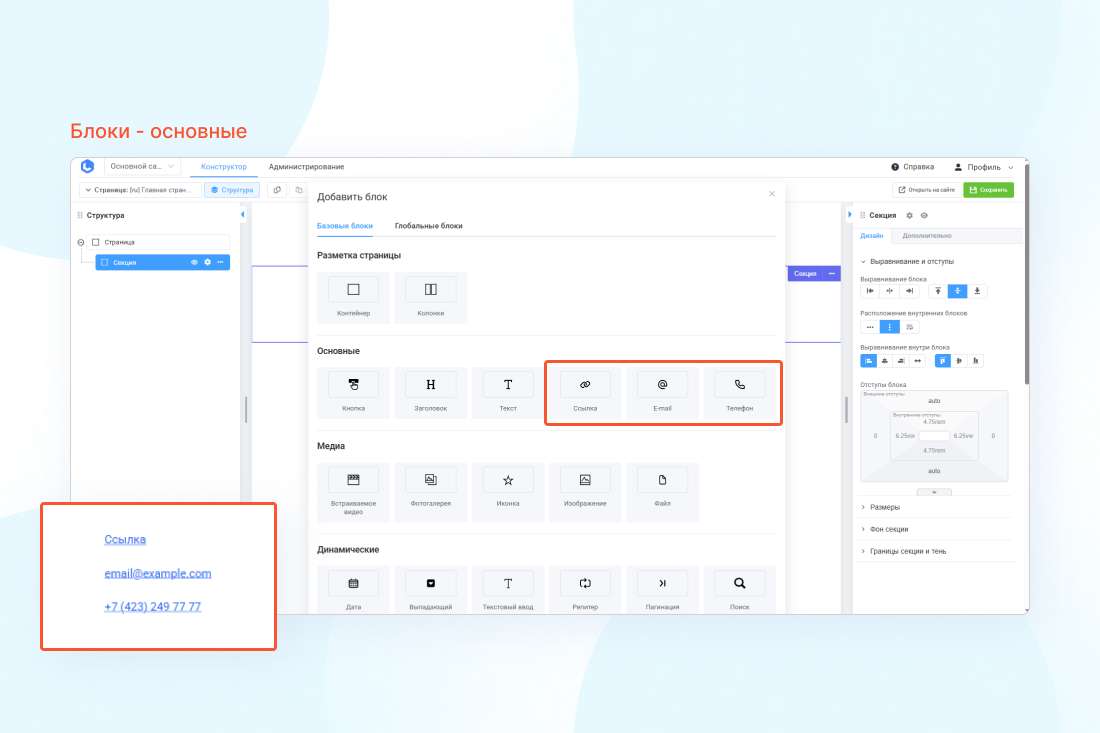The image size is (1100, 733).
Task: Click the Открыть на сайте button
Action: (x=925, y=190)
